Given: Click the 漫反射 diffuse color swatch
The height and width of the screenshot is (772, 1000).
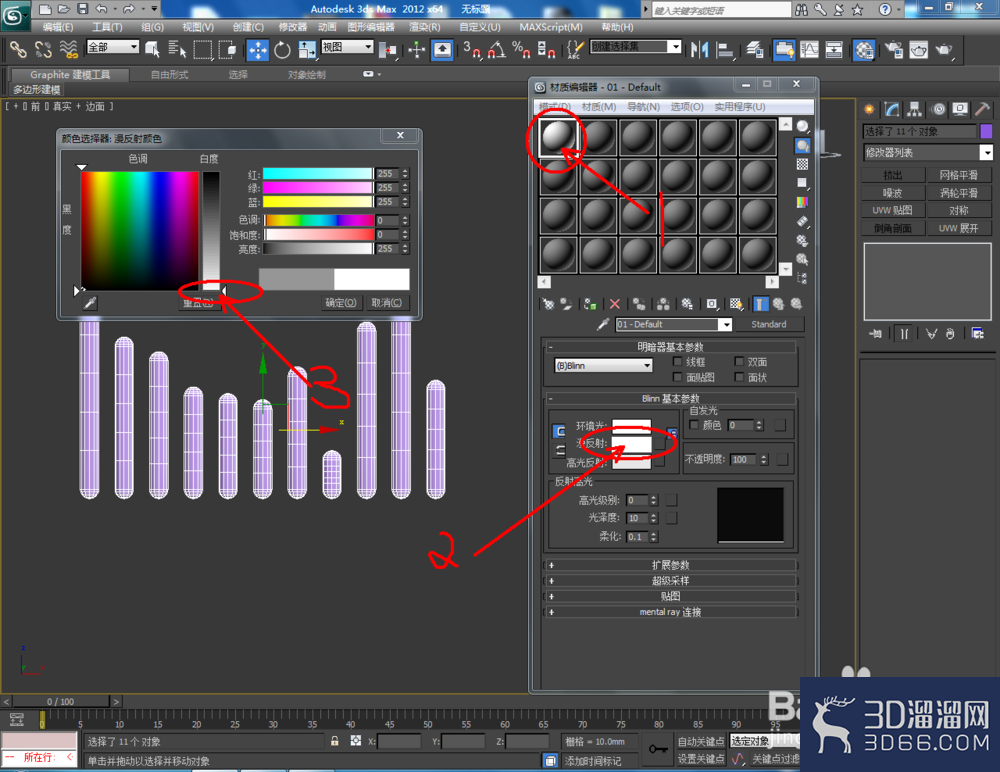Looking at the screenshot, I should pos(631,443).
